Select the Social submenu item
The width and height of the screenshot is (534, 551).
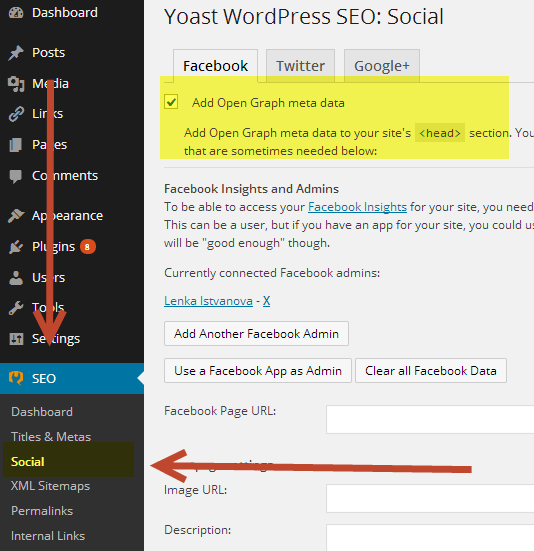coord(28,462)
